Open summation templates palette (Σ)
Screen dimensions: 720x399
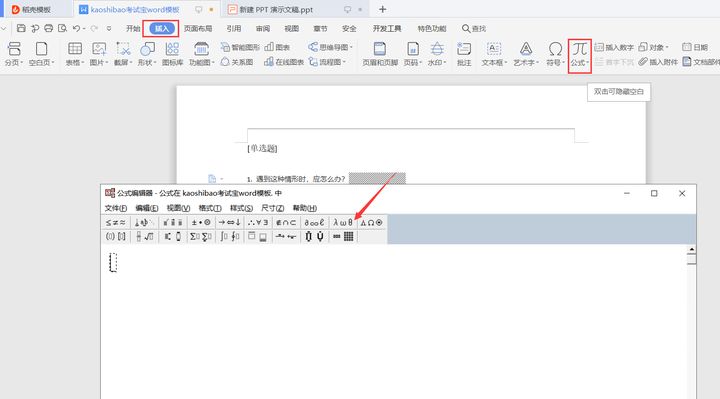coord(201,236)
